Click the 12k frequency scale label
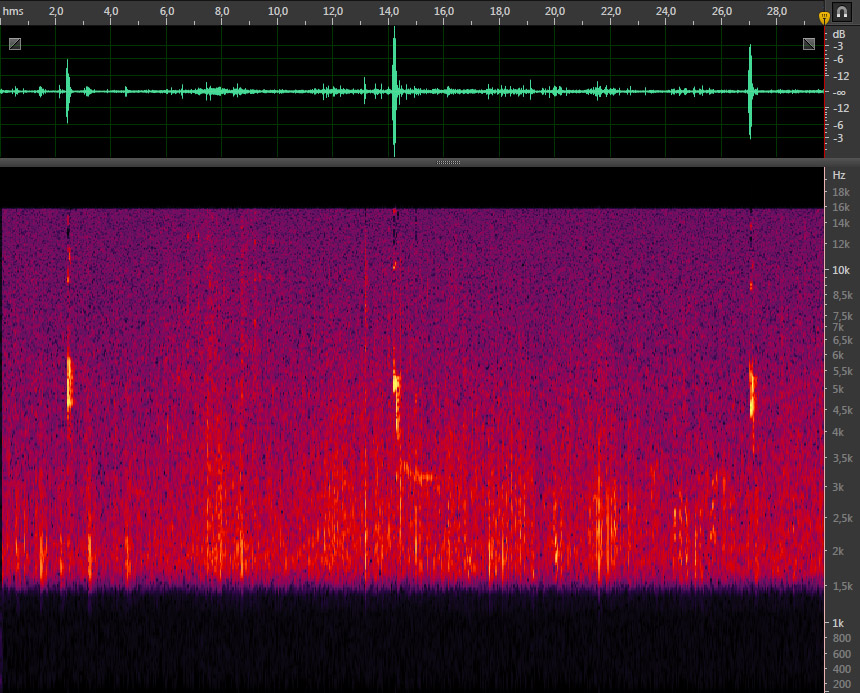 coord(841,244)
